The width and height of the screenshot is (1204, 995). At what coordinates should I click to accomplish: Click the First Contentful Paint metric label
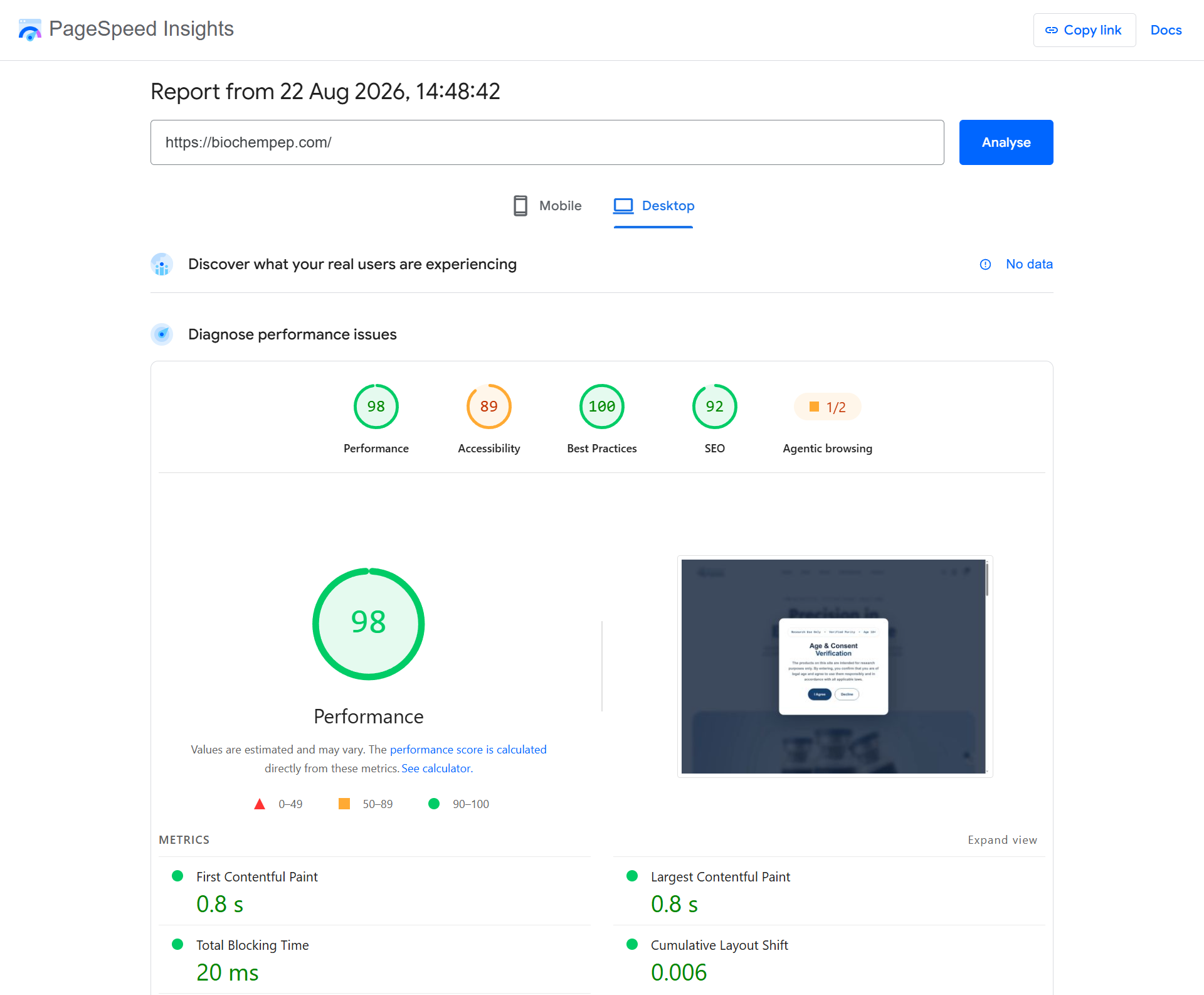point(257,877)
